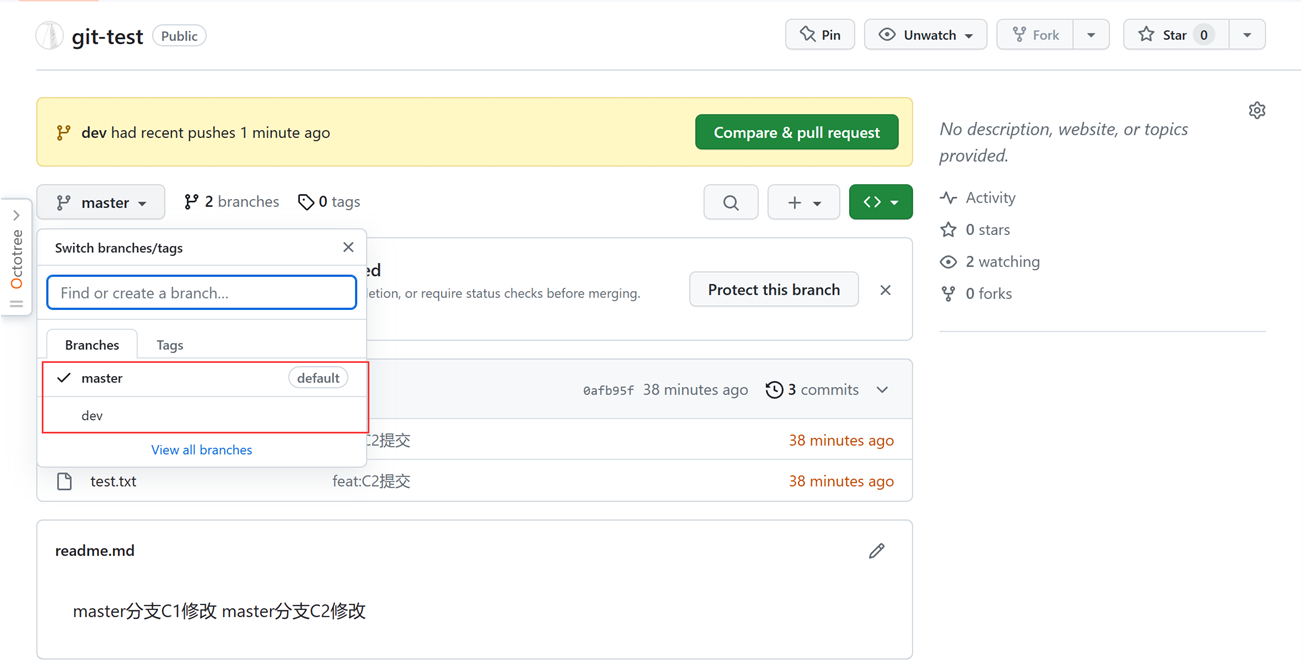Viewport: 1304px width, 666px height.
Task: Open the master branch dropdown
Action: [101, 202]
